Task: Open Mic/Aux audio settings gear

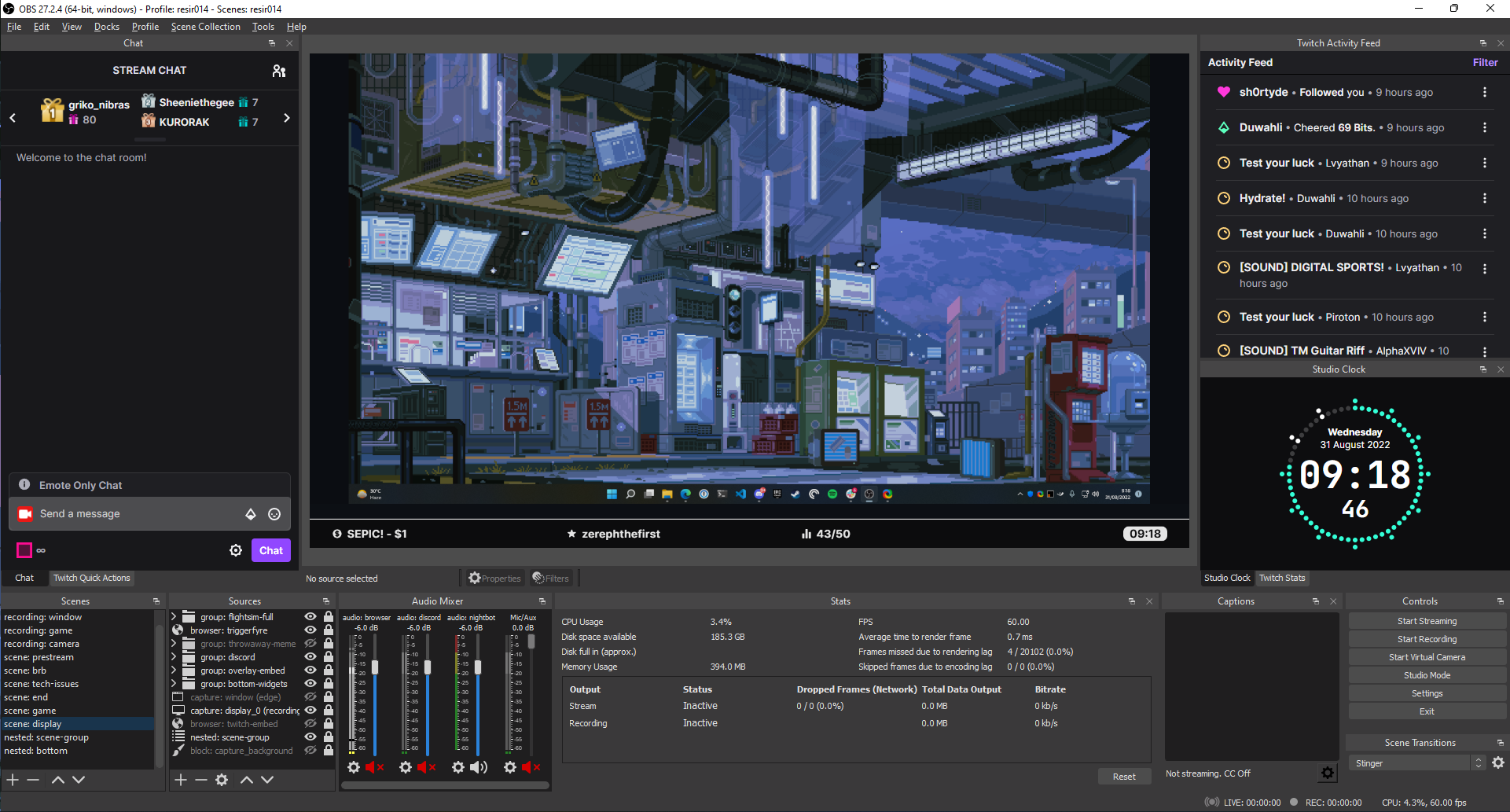Action: click(510, 767)
